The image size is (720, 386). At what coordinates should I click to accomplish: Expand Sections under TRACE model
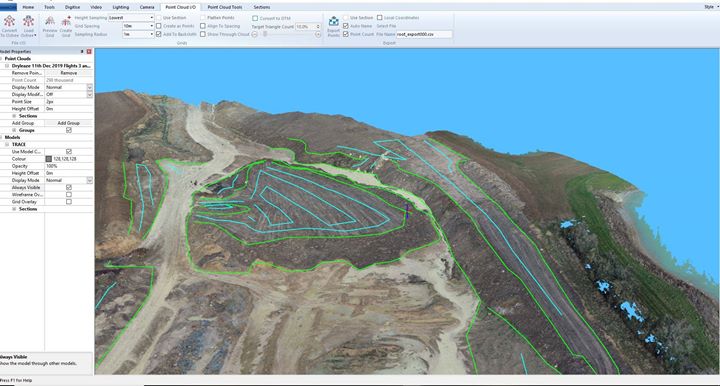pos(14,209)
